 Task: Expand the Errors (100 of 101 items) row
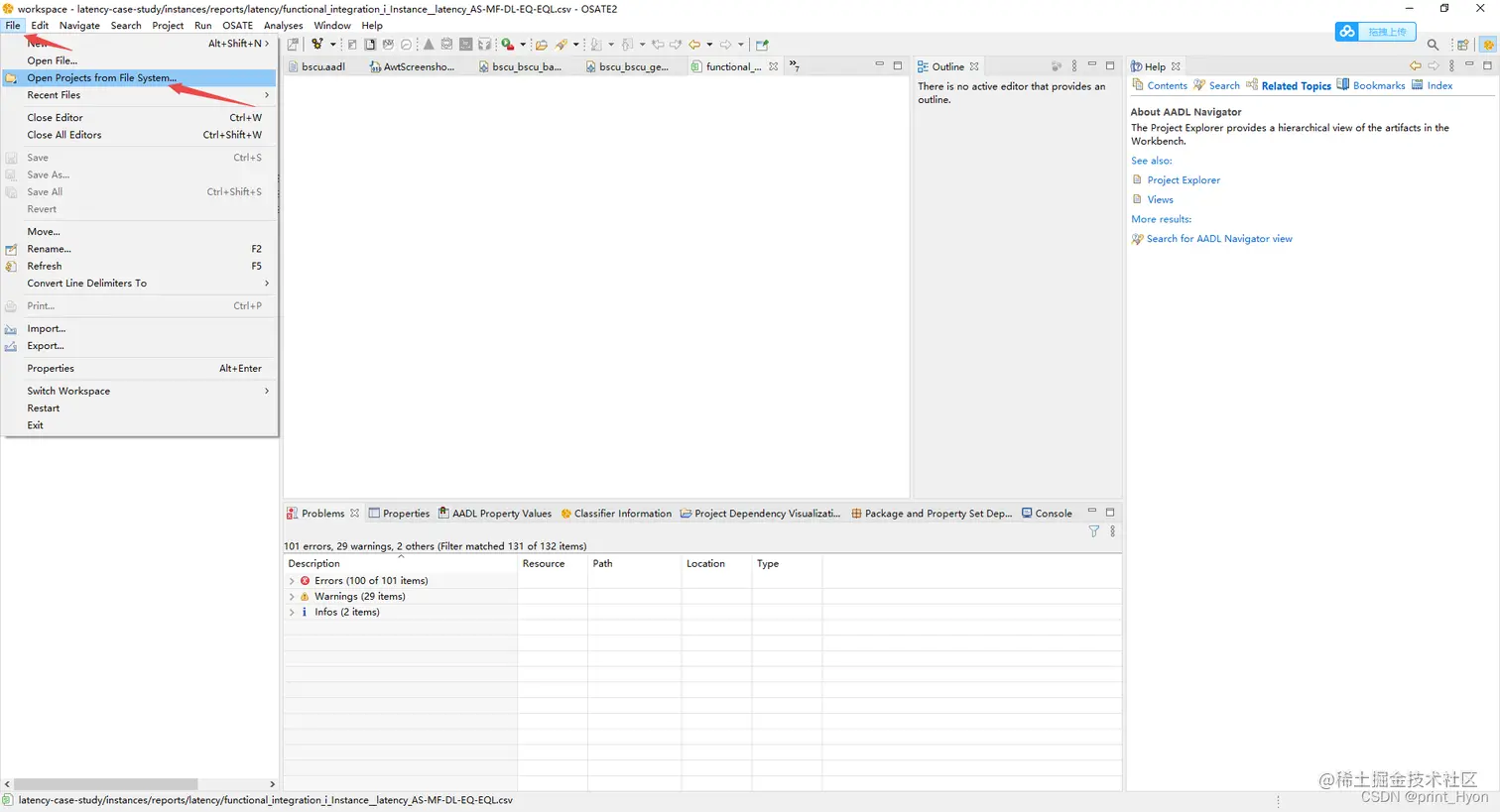click(292, 581)
